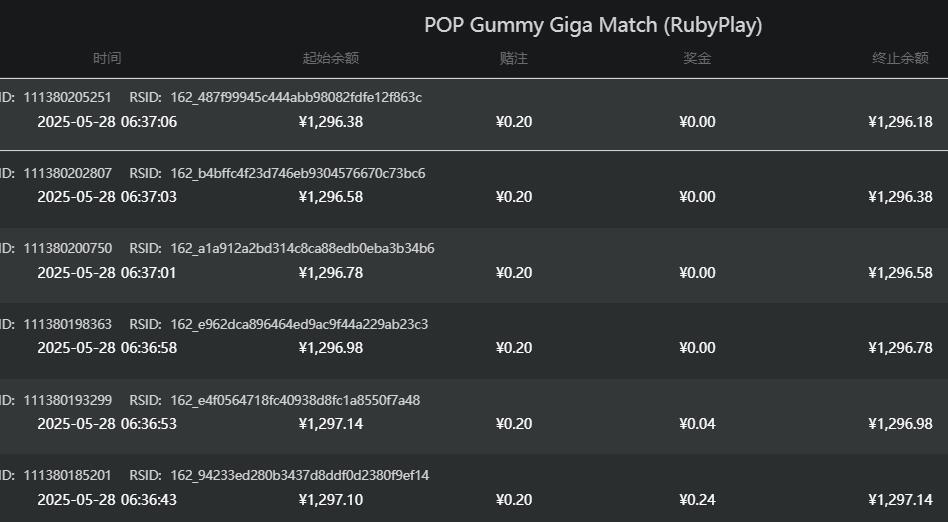Select the record timestamped 06:36:43
The height and width of the screenshot is (522, 948).
(x=107, y=500)
